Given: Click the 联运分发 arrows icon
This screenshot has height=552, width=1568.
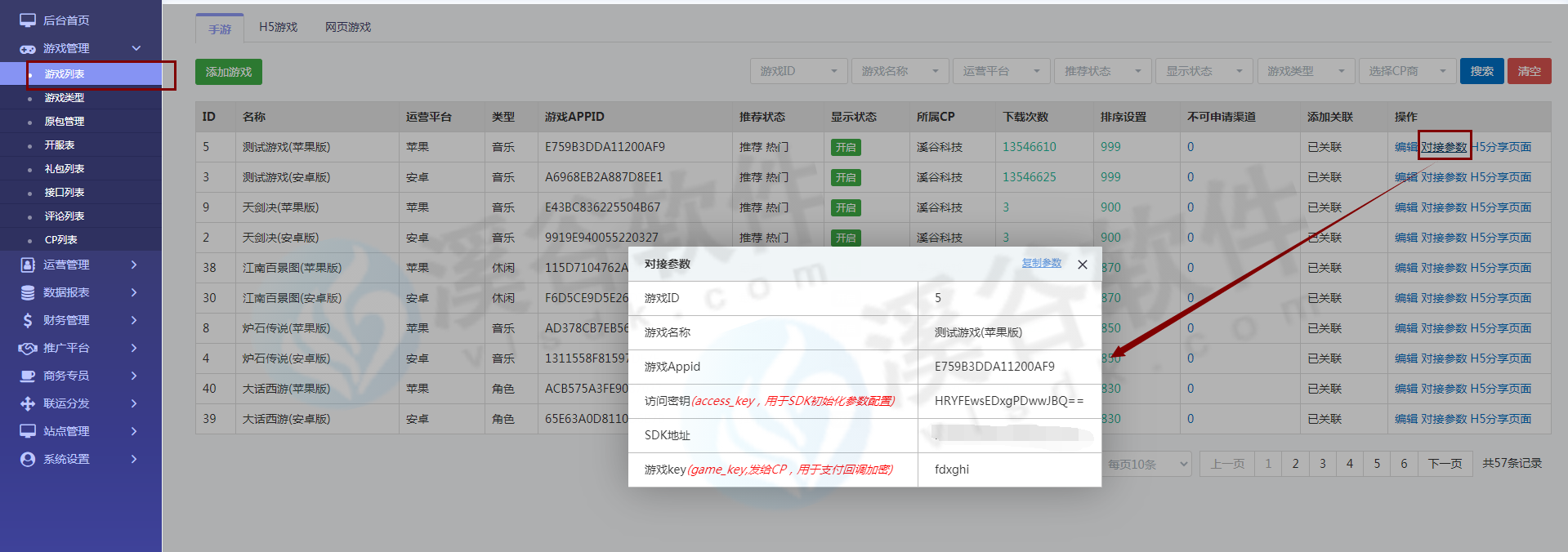Looking at the screenshot, I should pyautogui.click(x=28, y=403).
